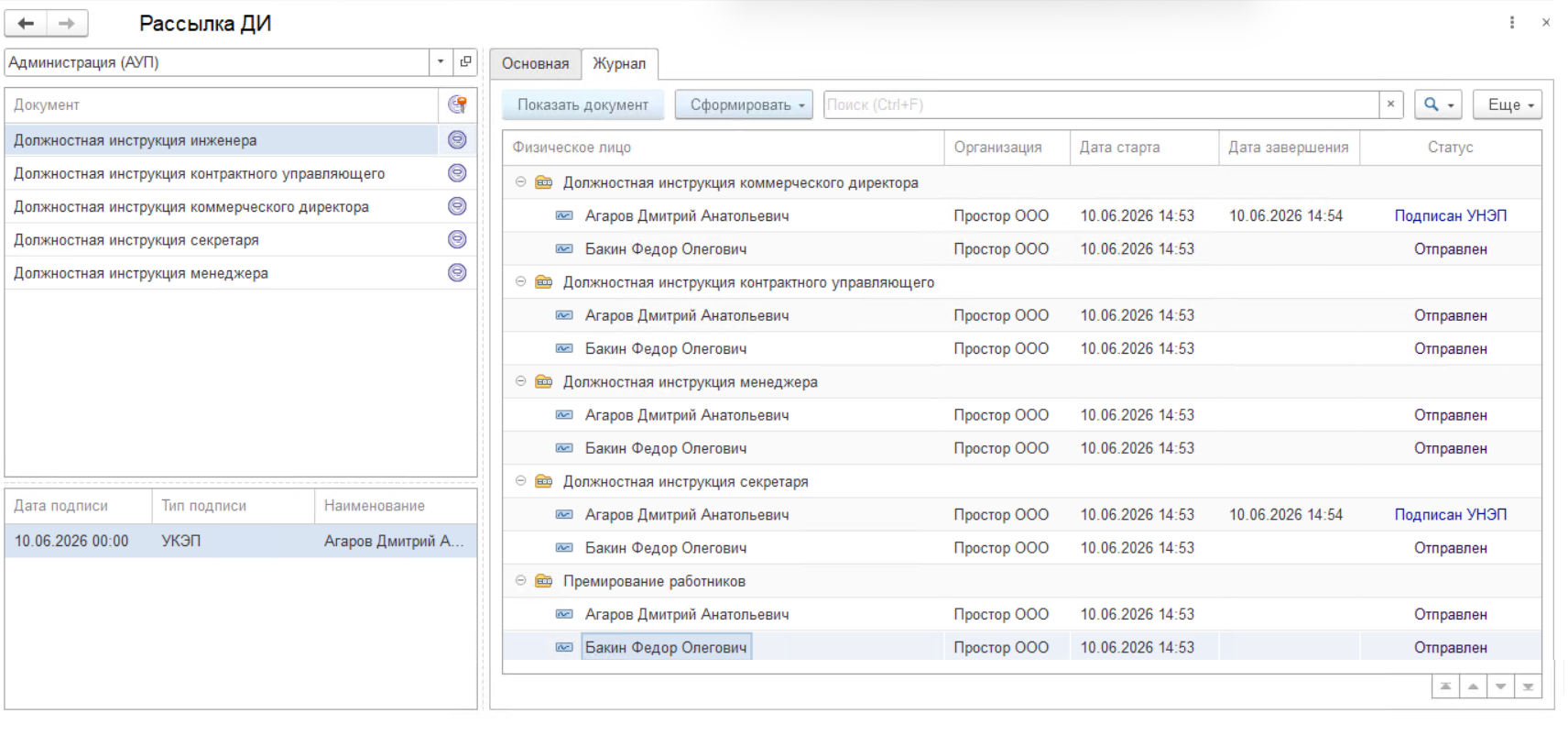Select the signature row dated 10.06.2026 00:00
Image resolution: width=1568 pixels, height=735 pixels.
pyautogui.click(x=241, y=541)
